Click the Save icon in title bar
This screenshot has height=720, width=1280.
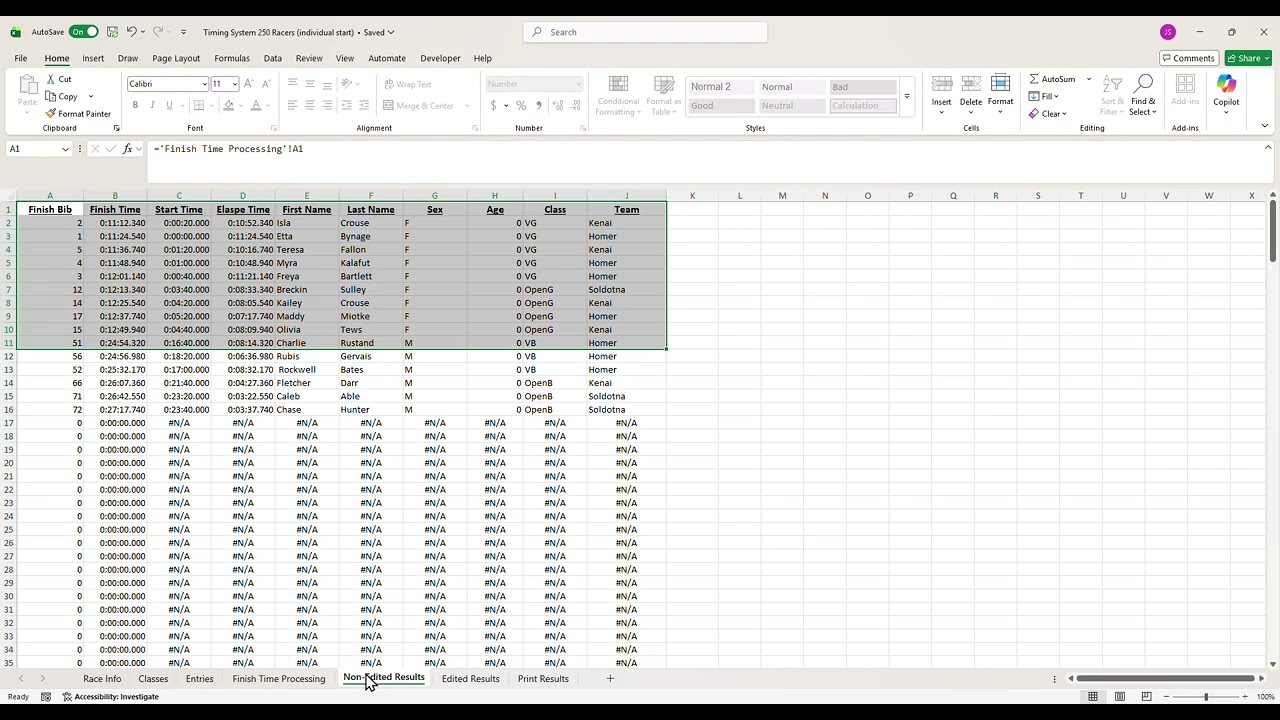pos(112,32)
